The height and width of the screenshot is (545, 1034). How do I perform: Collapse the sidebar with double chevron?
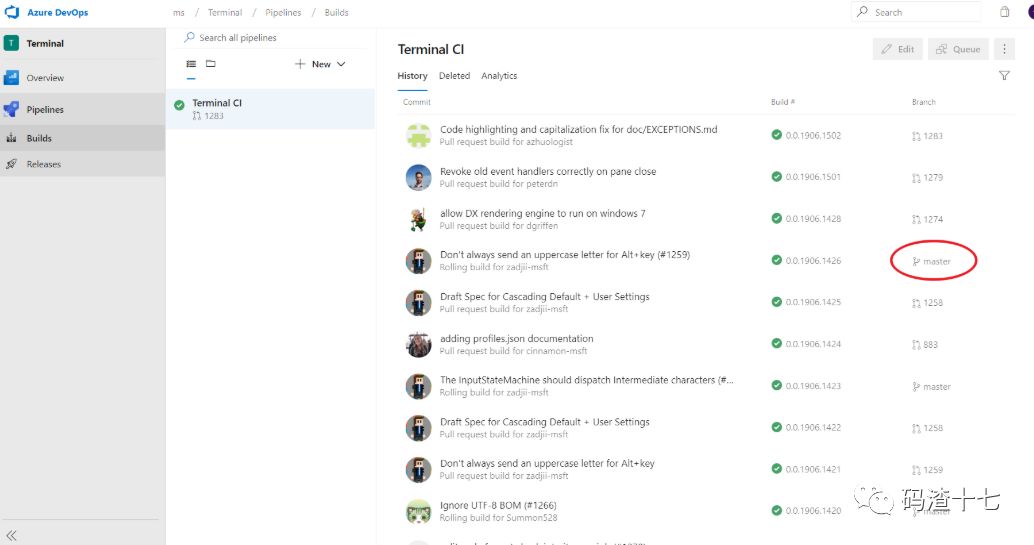(x=11, y=535)
